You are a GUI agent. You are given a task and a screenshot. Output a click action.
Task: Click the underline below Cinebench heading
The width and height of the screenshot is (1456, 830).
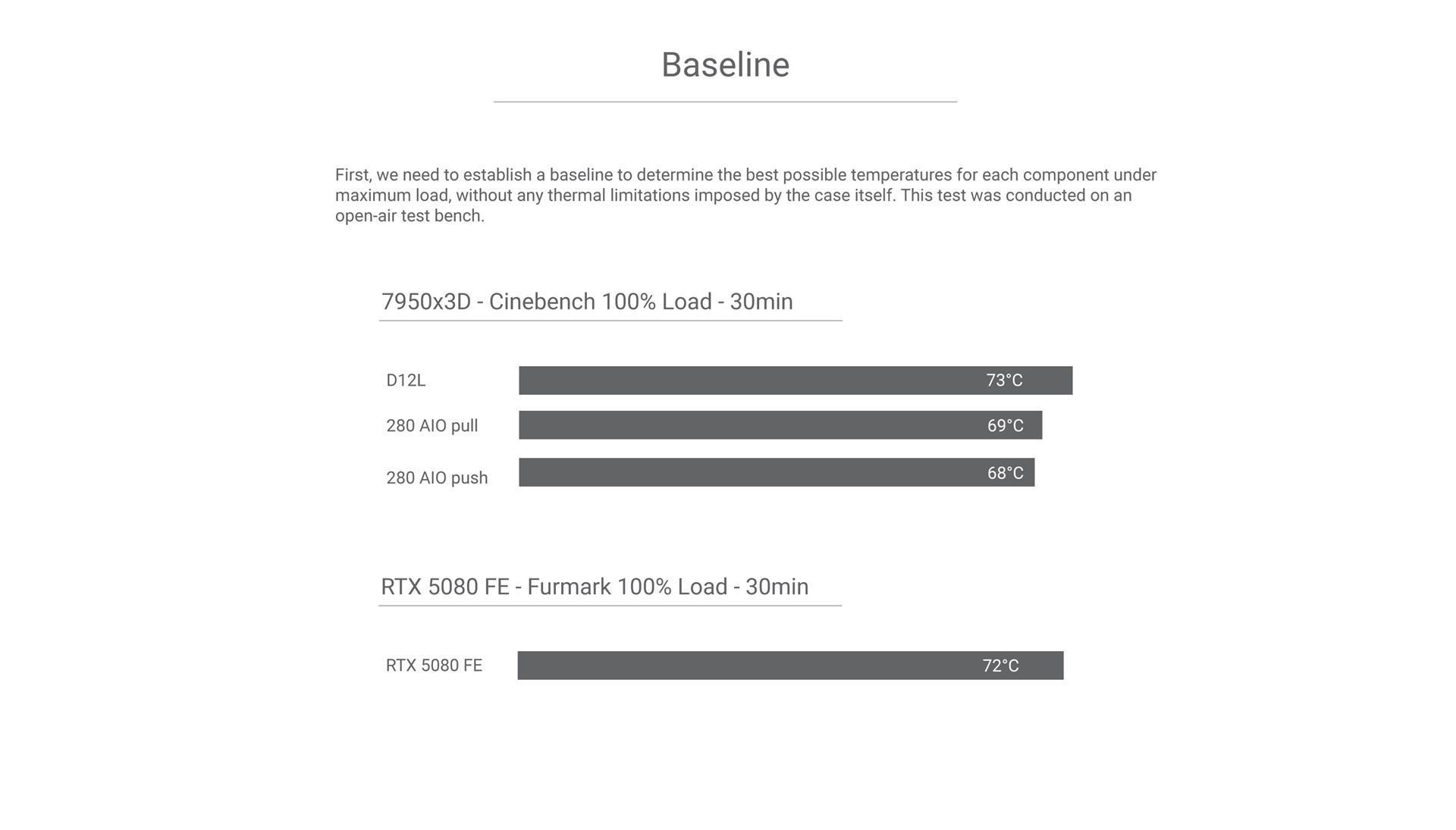[610, 321]
